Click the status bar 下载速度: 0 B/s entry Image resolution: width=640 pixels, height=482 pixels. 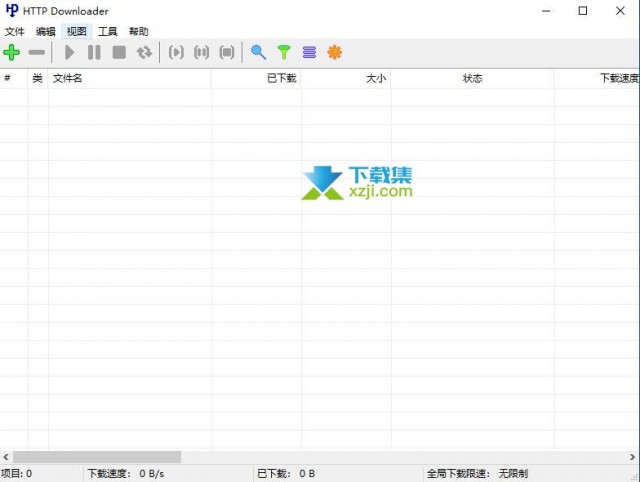pyautogui.click(x=126, y=473)
